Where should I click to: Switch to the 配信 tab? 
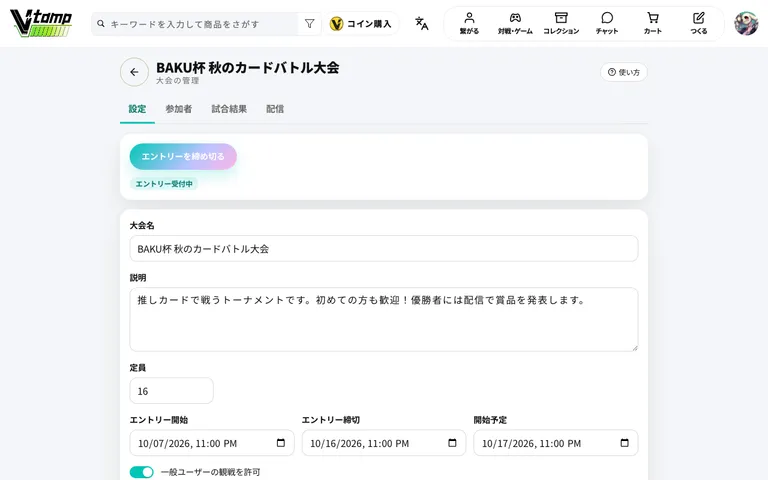[x=275, y=109]
